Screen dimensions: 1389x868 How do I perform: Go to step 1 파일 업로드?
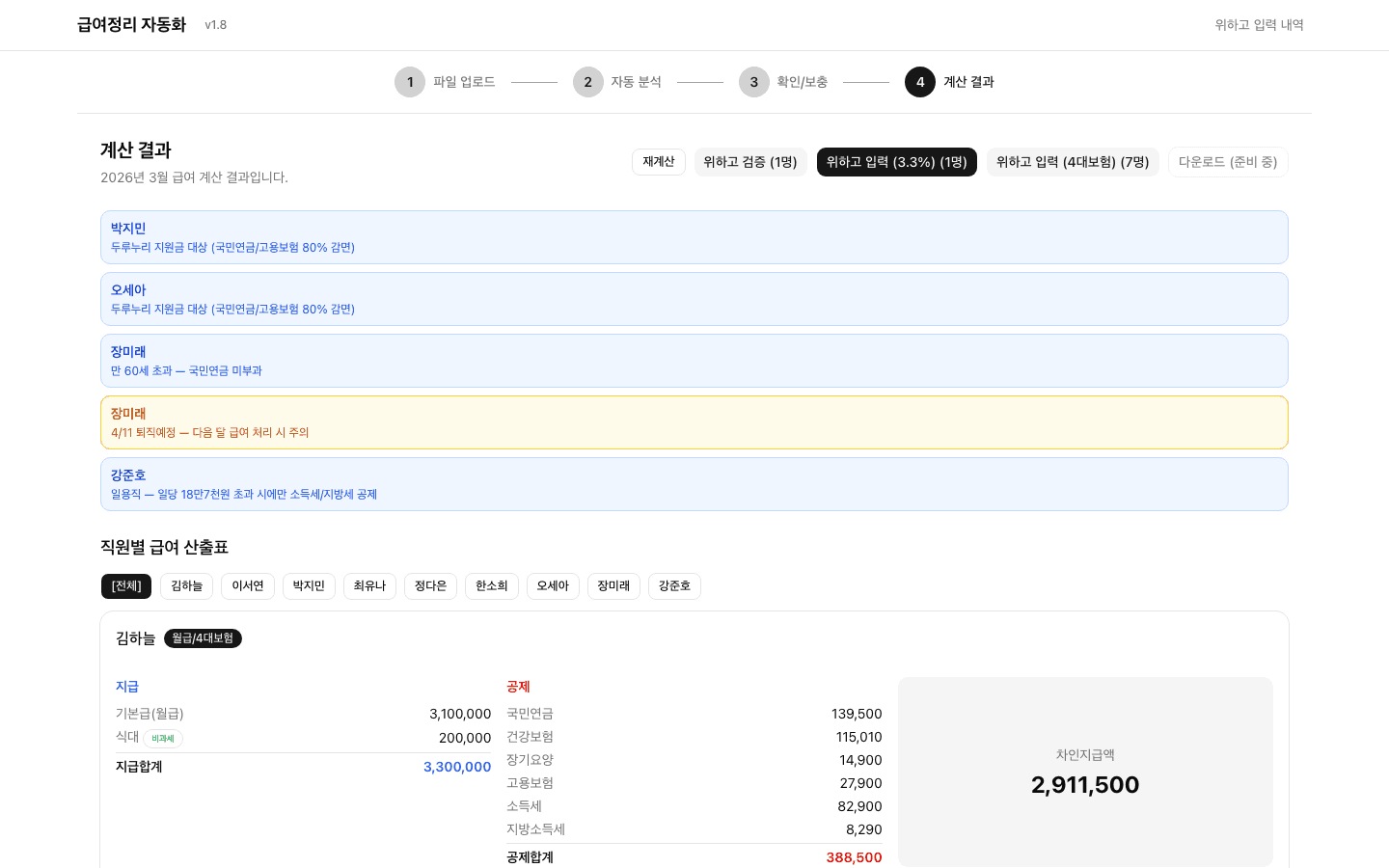[445, 82]
